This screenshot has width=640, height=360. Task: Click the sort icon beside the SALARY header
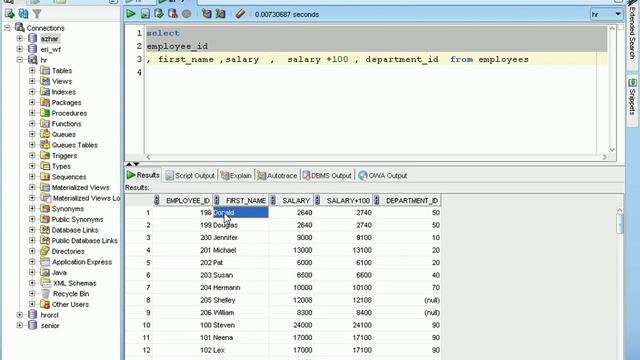coord(273,200)
